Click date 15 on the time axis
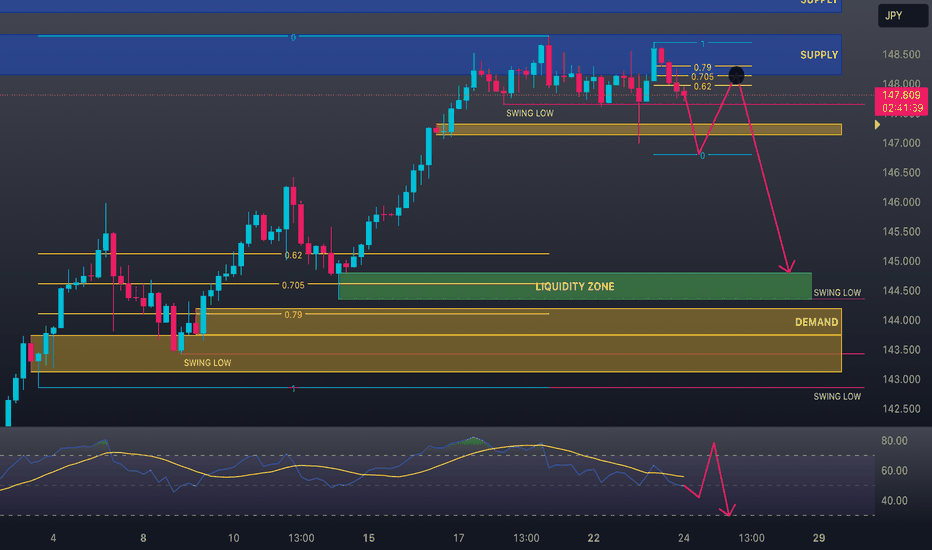The width and height of the screenshot is (932, 550). pyautogui.click(x=369, y=538)
